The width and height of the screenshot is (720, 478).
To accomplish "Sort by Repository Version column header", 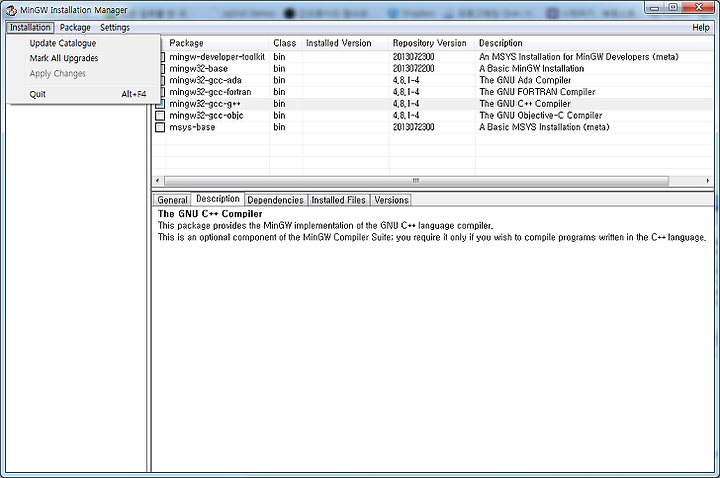I will (x=432, y=43).
